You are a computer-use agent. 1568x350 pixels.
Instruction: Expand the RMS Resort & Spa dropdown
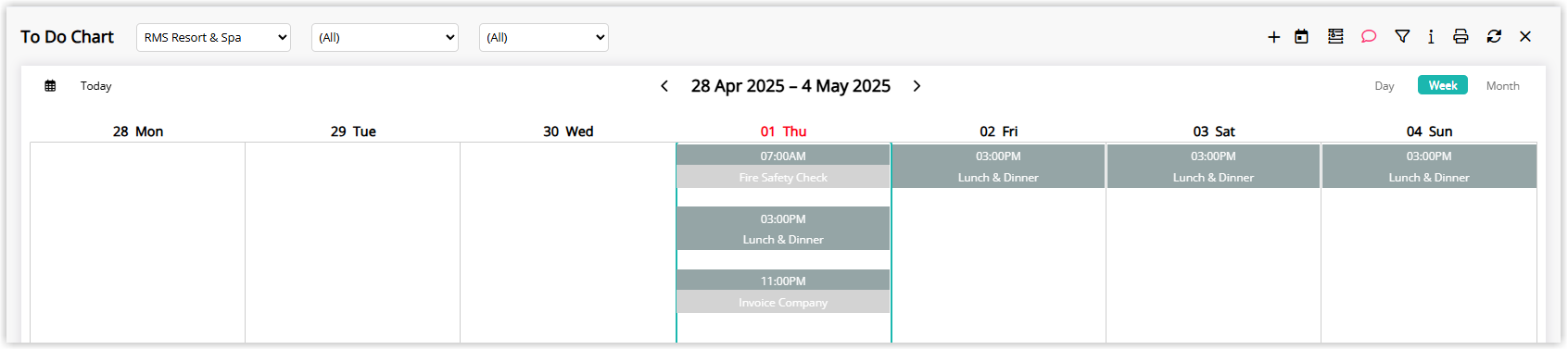coord(213,38)
